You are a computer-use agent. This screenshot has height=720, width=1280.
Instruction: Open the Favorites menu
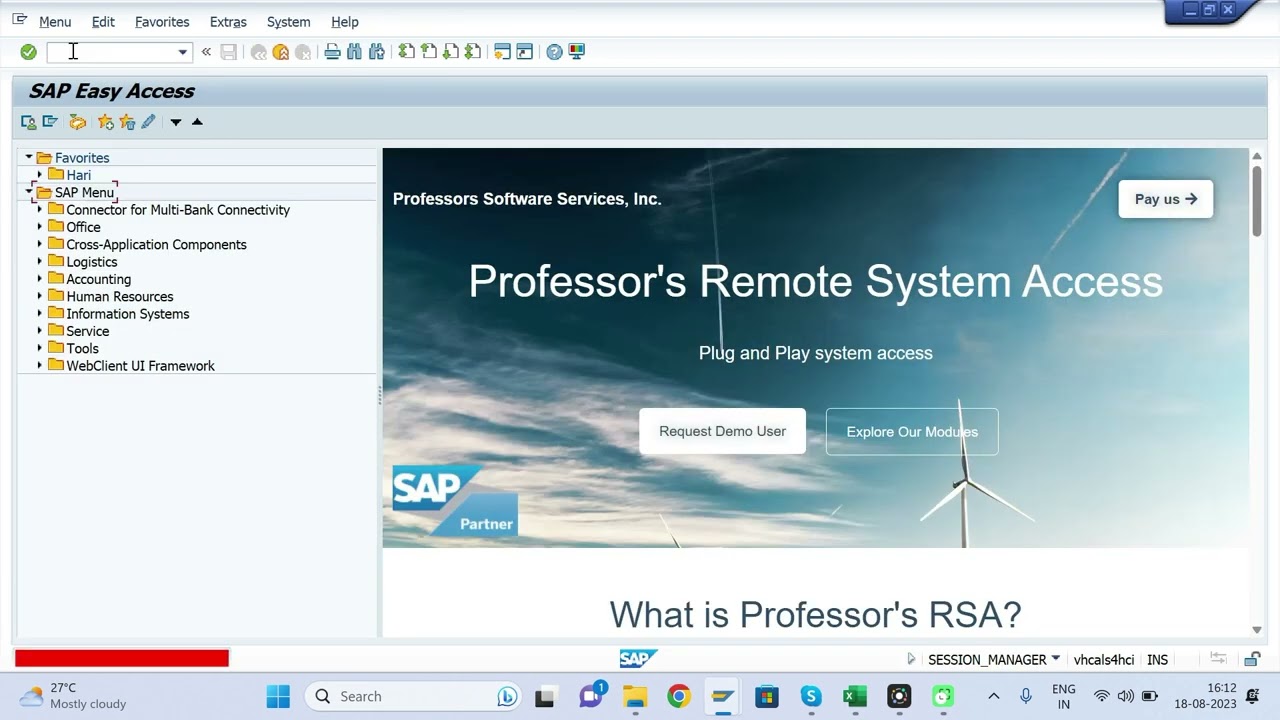coord(162,22)
